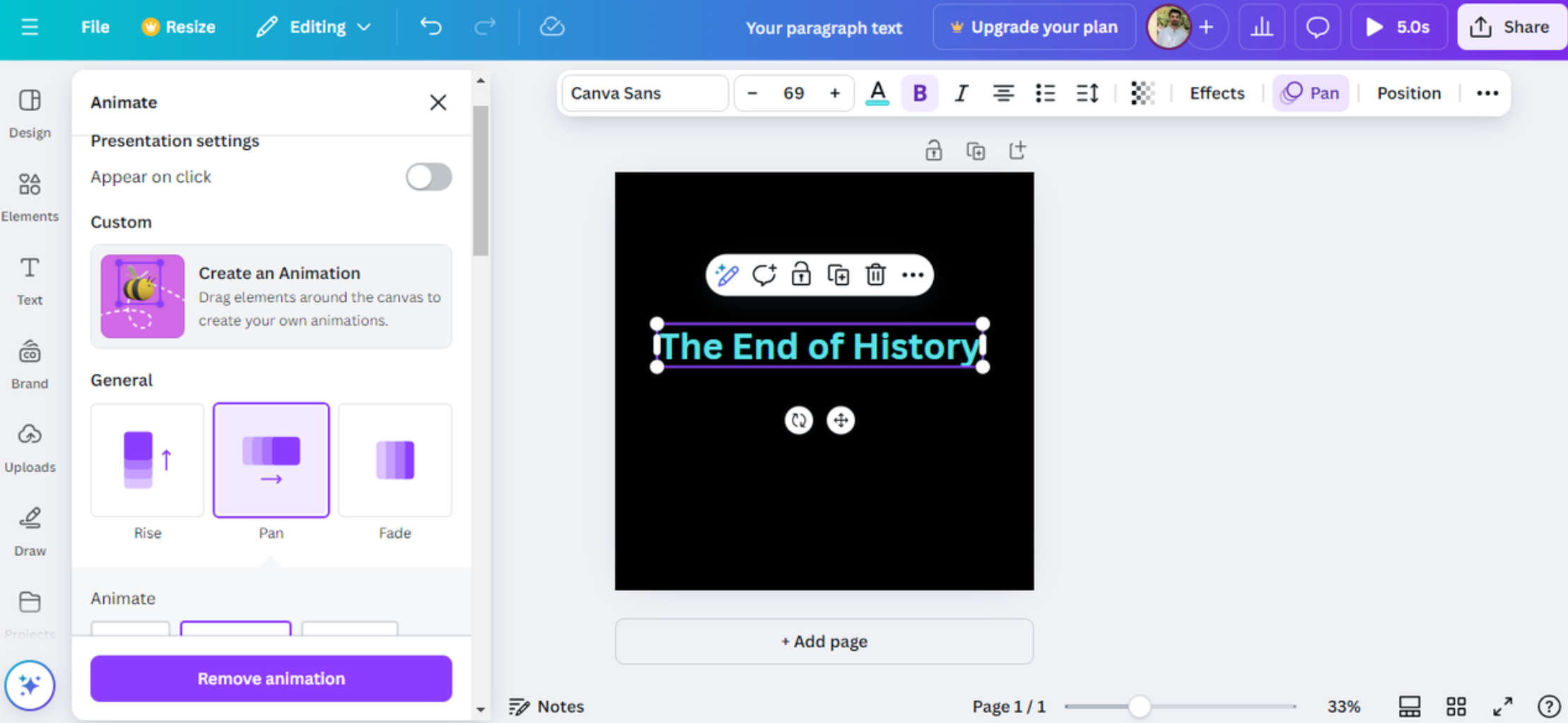
Task: Apply italic formatting to the text
Action: tap(960, 93)
